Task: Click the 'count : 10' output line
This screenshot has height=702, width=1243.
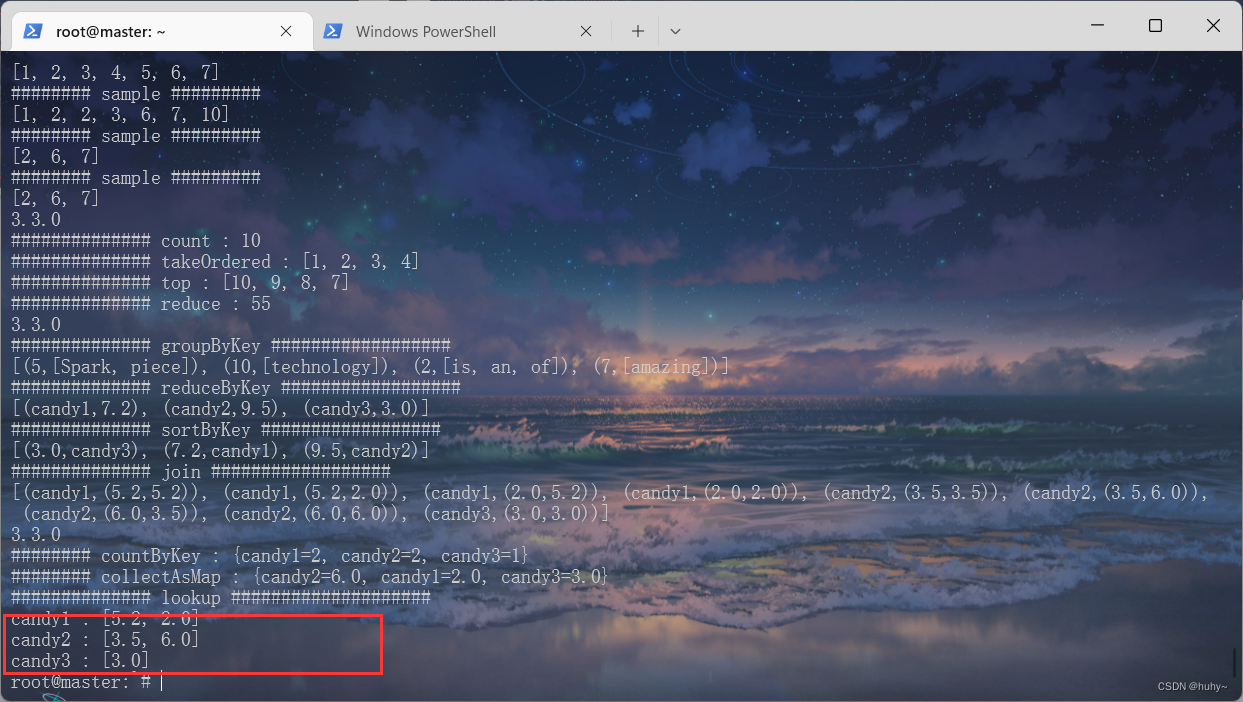Action: pos(136,241)
